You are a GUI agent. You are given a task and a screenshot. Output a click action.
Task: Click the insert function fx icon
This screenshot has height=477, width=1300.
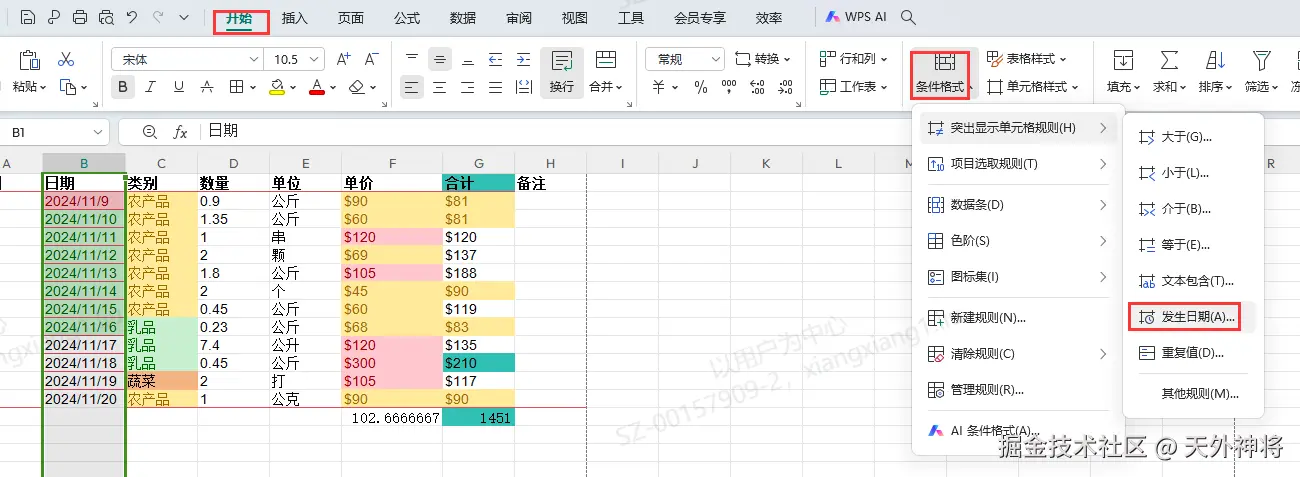[x=180, y=131]
